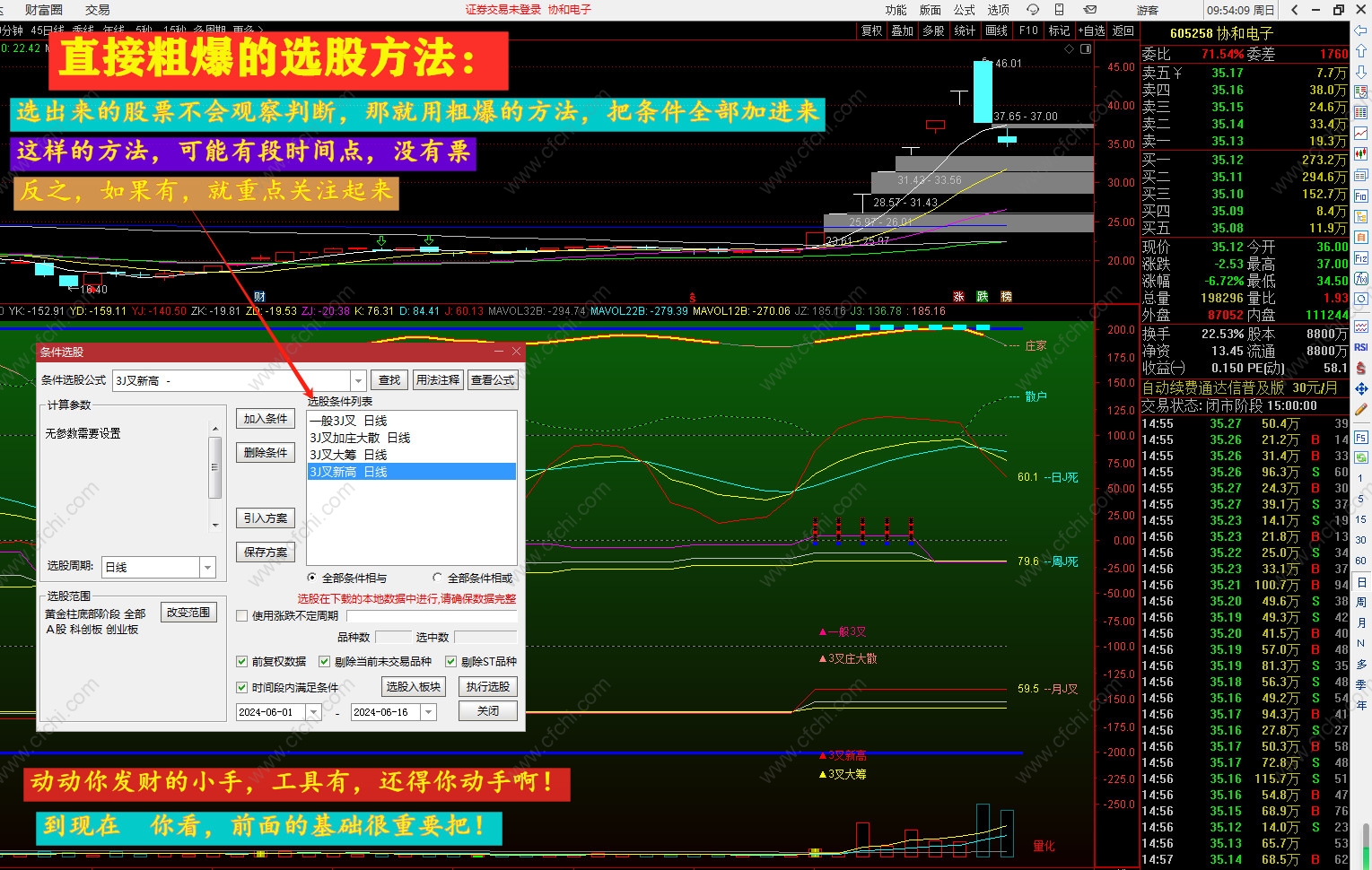Toggle the 剔除ST品种 checkbox
Image resolution: width=1372 pixels, height=870 pixels.
451,662
